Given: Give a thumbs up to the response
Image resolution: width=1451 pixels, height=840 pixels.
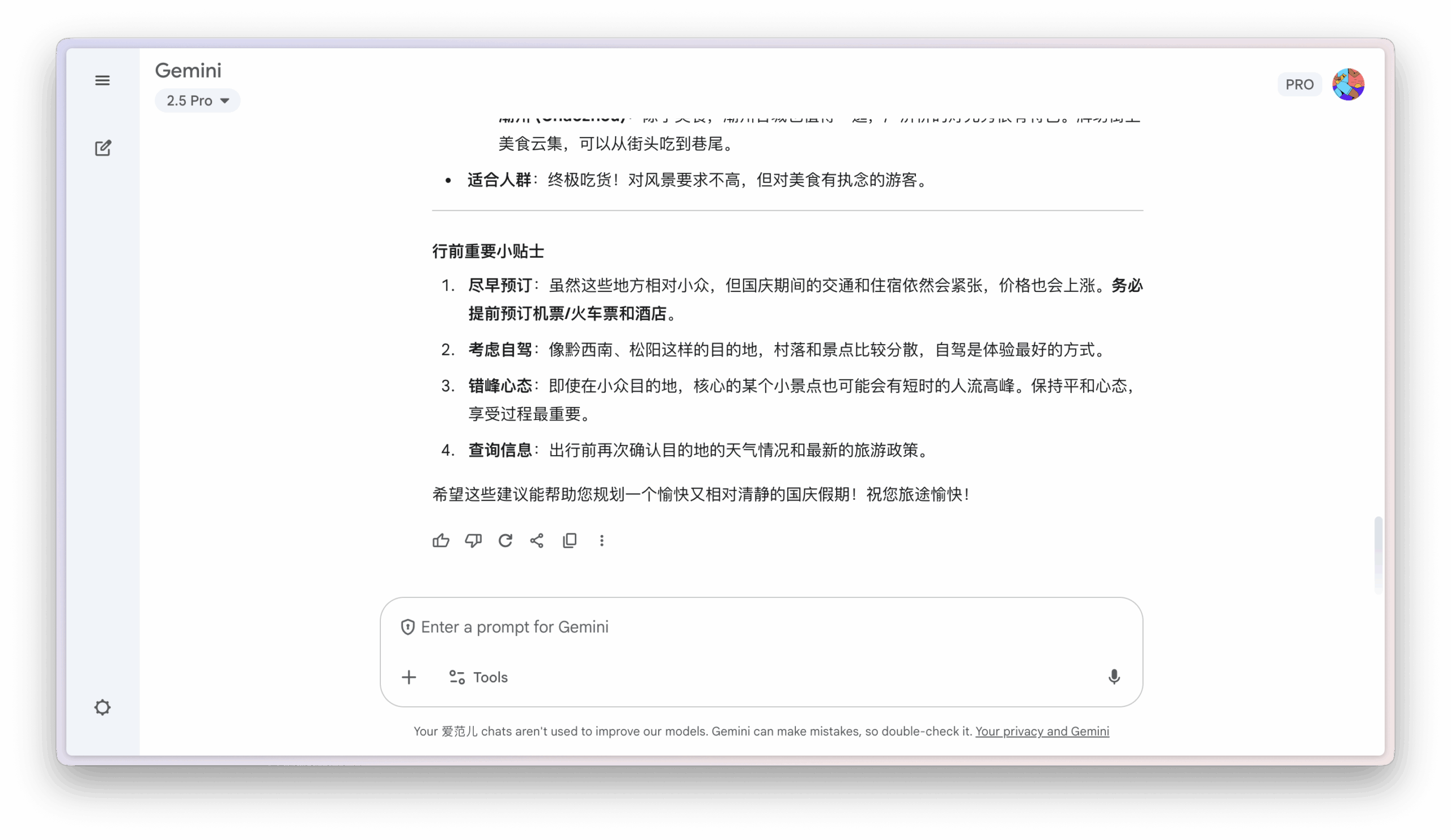Looking at the screenshot, I should click(x=440, y=541).
